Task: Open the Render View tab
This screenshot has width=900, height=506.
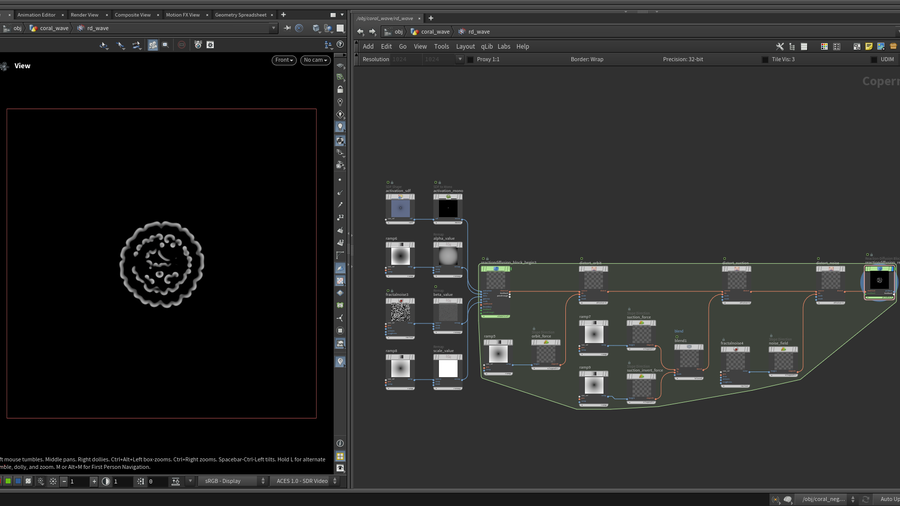Action: click(84, 15)
